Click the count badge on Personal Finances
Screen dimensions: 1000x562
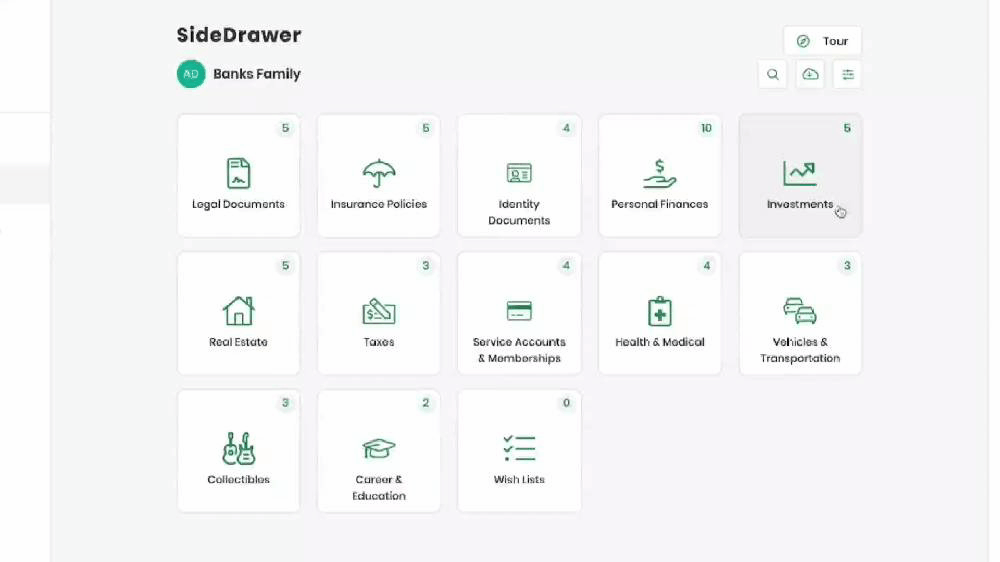coord(706,128)
